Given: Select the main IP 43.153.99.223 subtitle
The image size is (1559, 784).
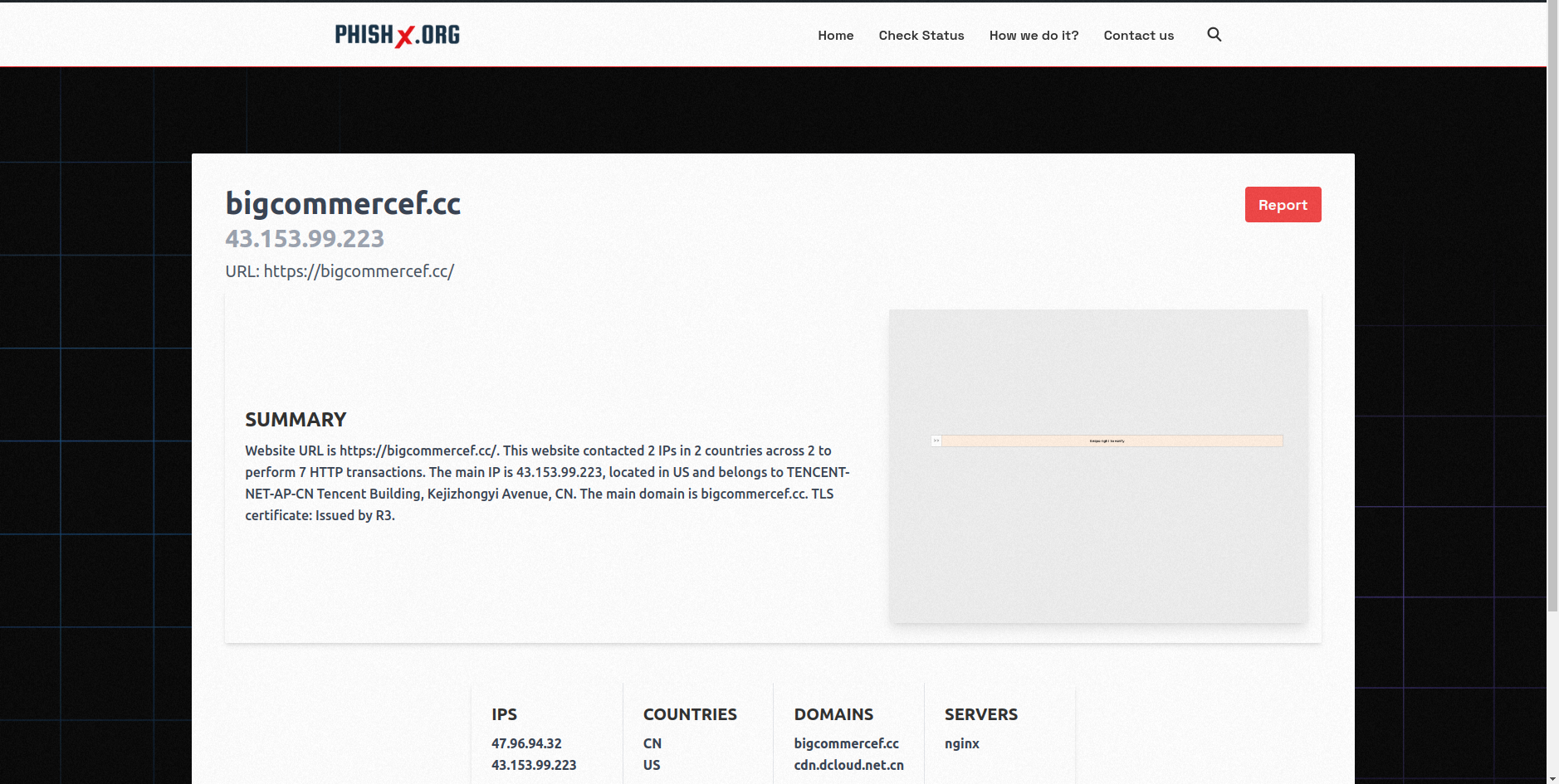Looking at the screenshot, I should click(x=305, y=239).
